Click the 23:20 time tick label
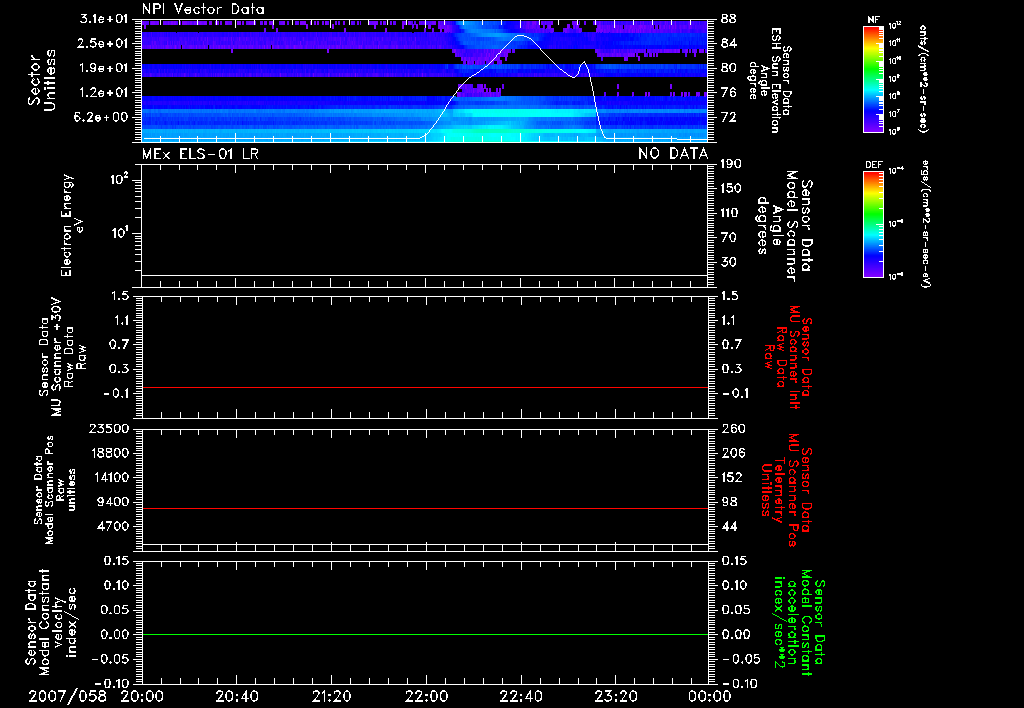This screenshot has height=708, width=1024. pos(615,696)
